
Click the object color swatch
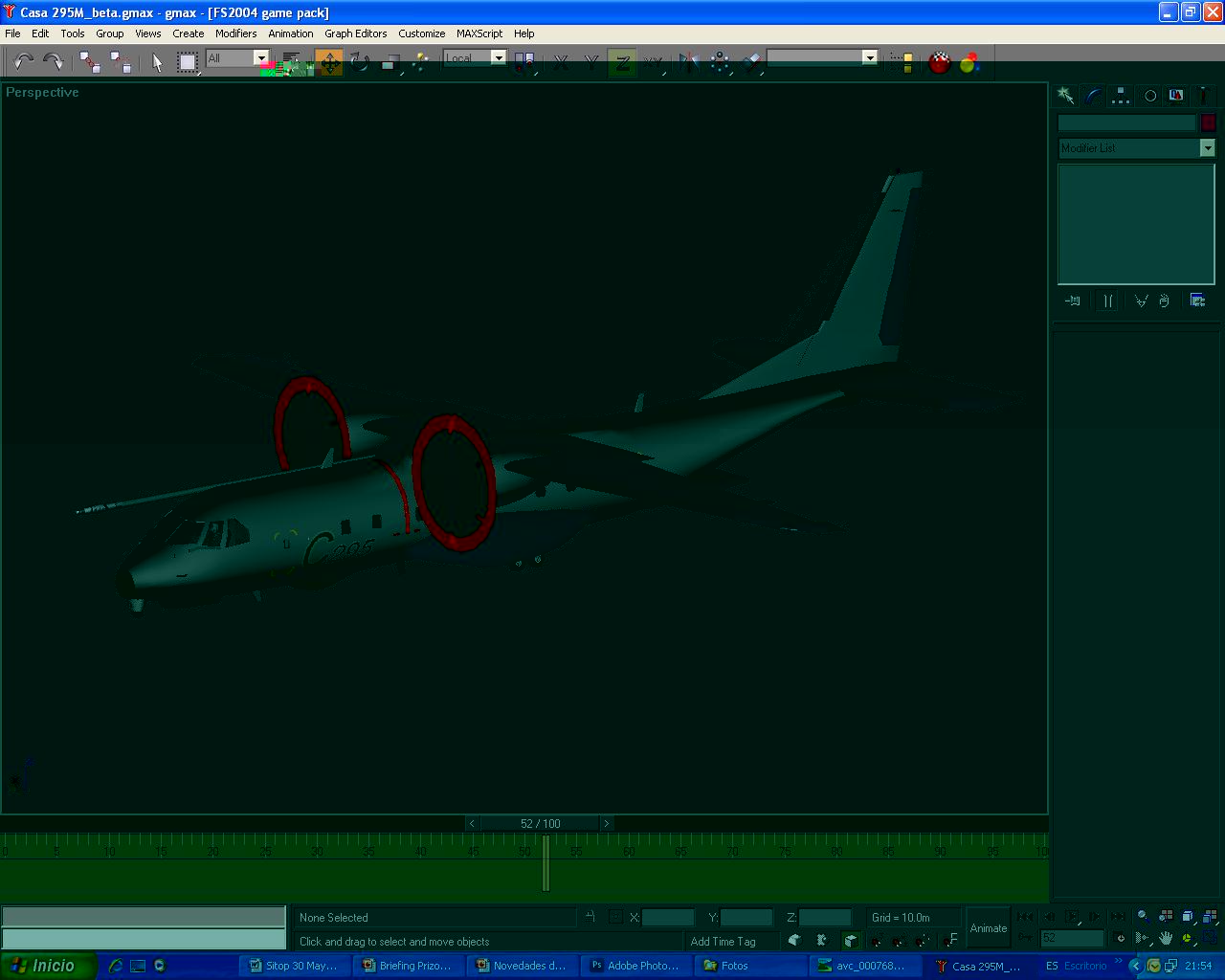pos(1208,122)
